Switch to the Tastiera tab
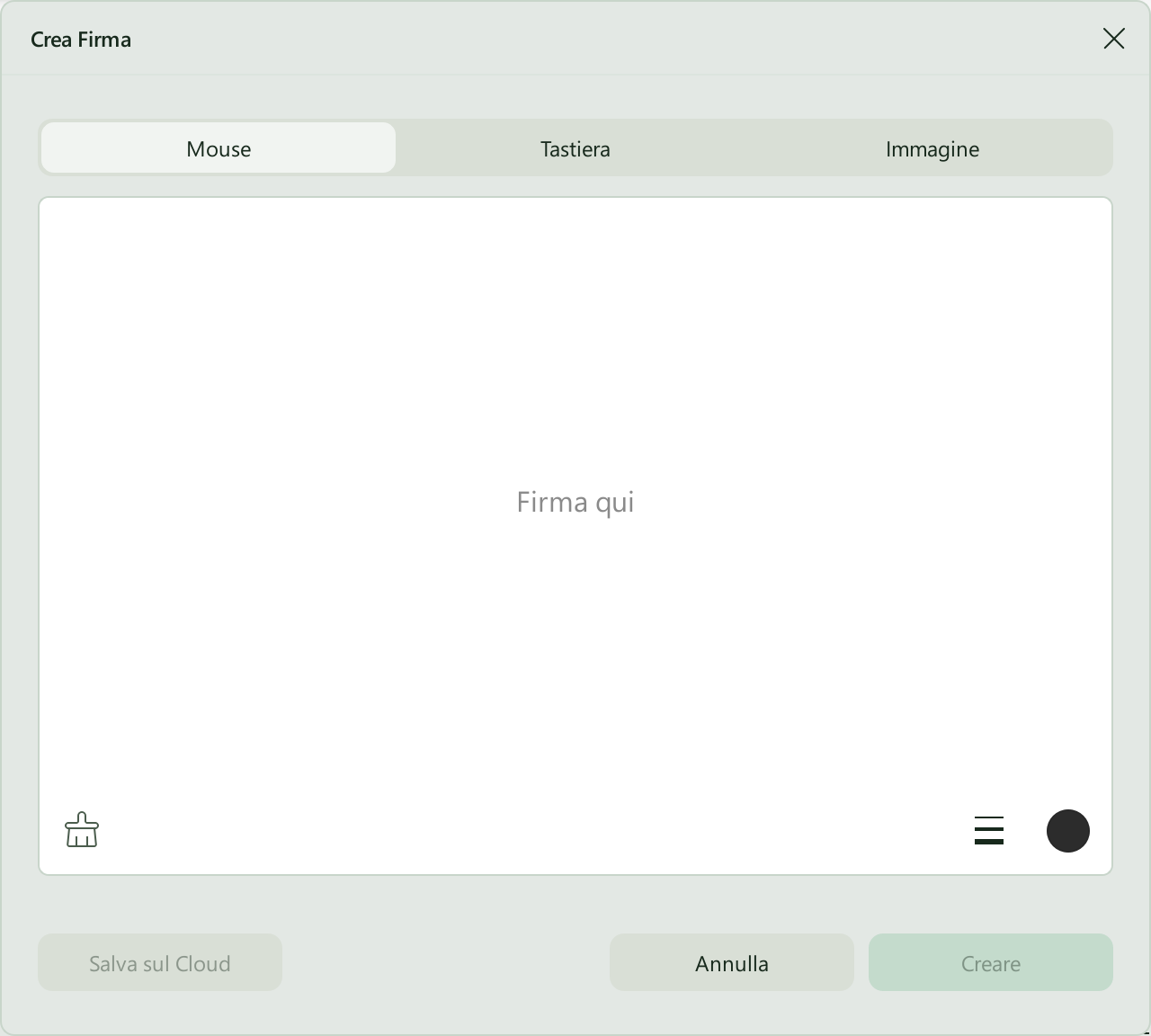This screenshot has width=1151, height=1036. (x=575, y=148)
